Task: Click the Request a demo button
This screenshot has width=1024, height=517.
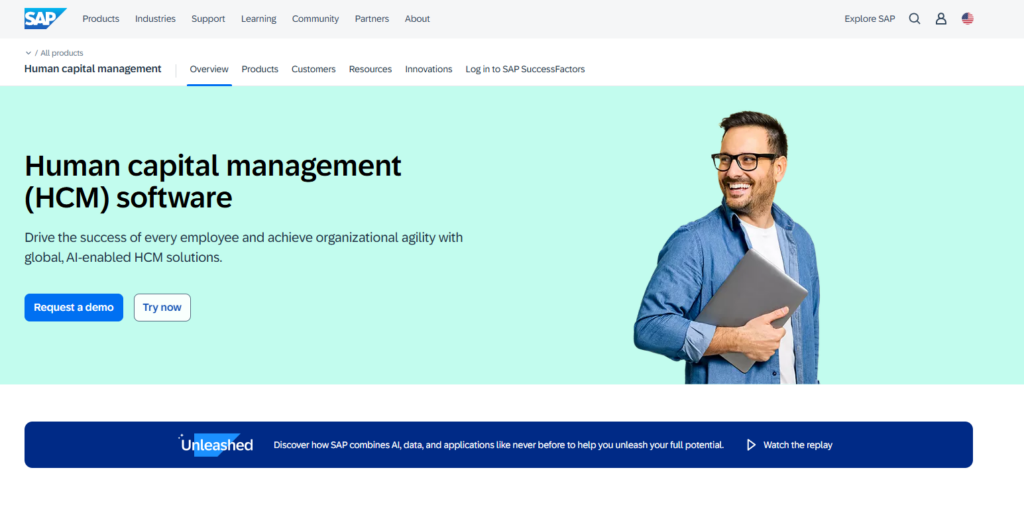Action: (x=74, y=307)
